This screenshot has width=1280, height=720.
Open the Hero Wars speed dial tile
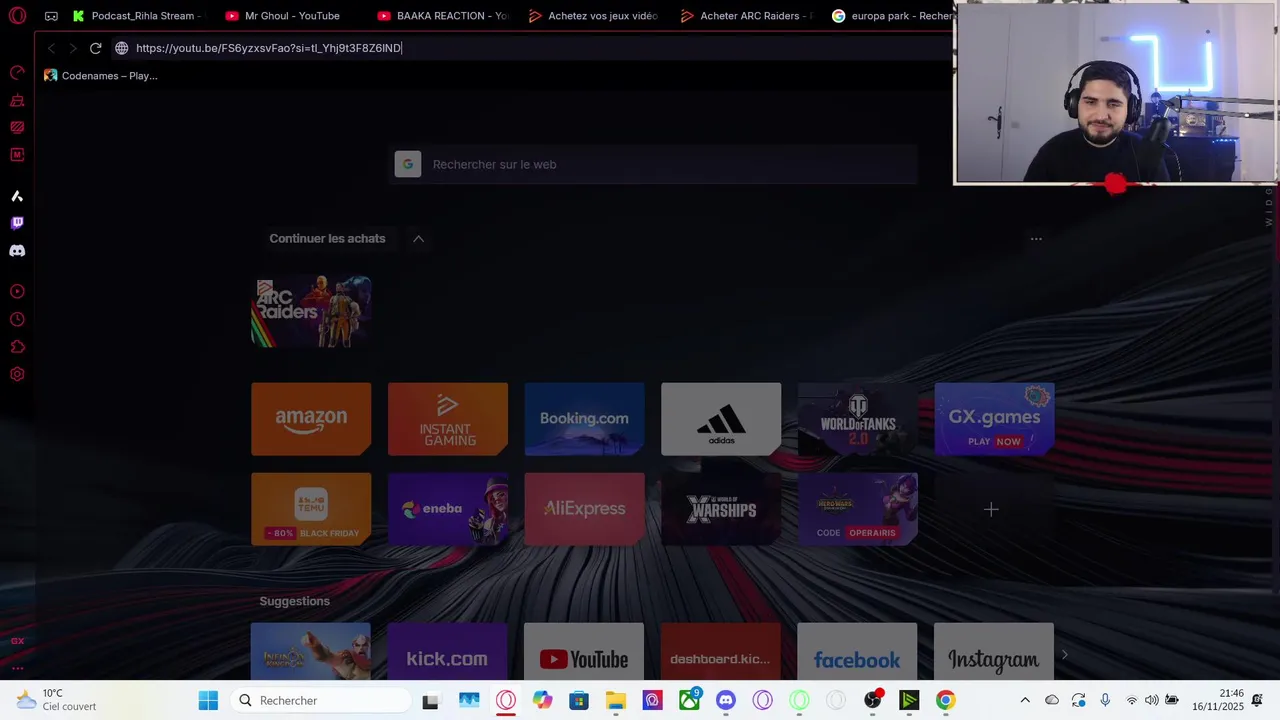[858, 509]
